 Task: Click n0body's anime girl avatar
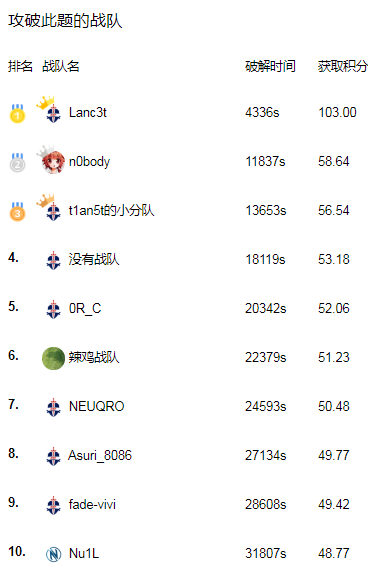tap(51, 160)
